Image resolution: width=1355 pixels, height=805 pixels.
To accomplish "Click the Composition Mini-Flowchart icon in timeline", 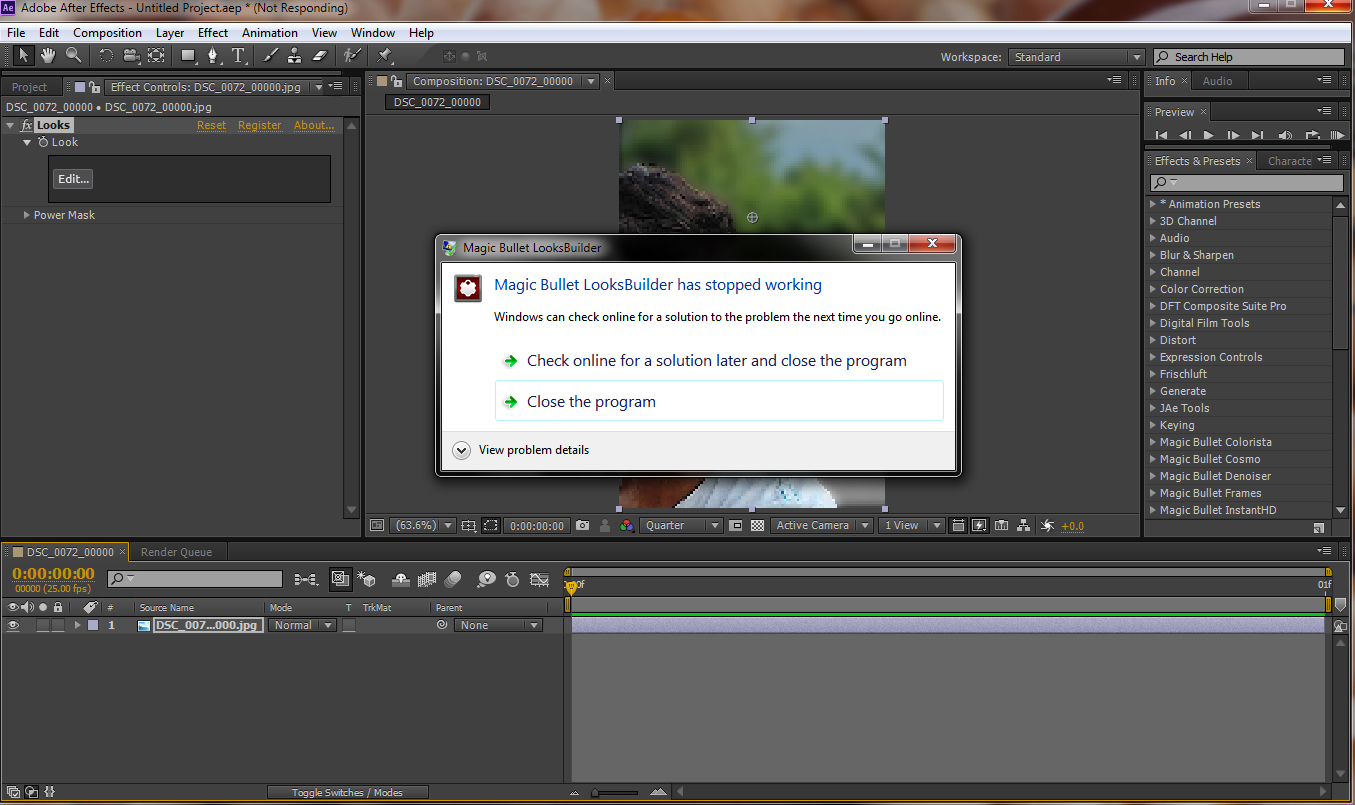I will point(306,579).
